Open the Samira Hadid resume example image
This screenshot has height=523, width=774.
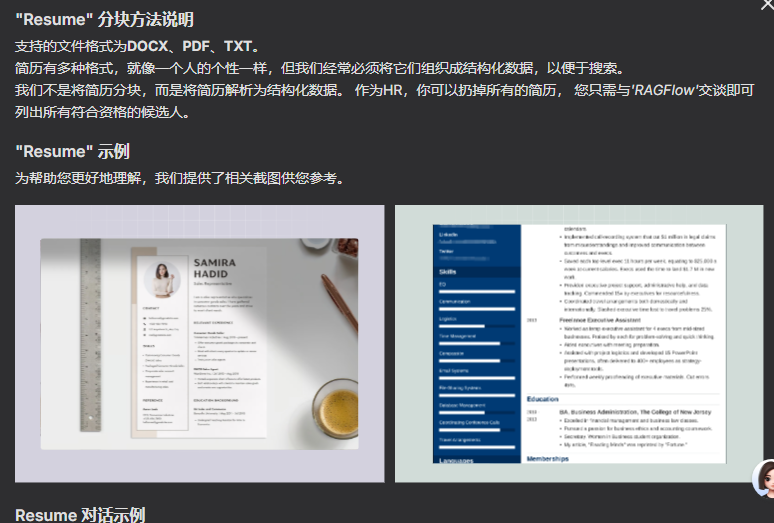tap(199, 343)
